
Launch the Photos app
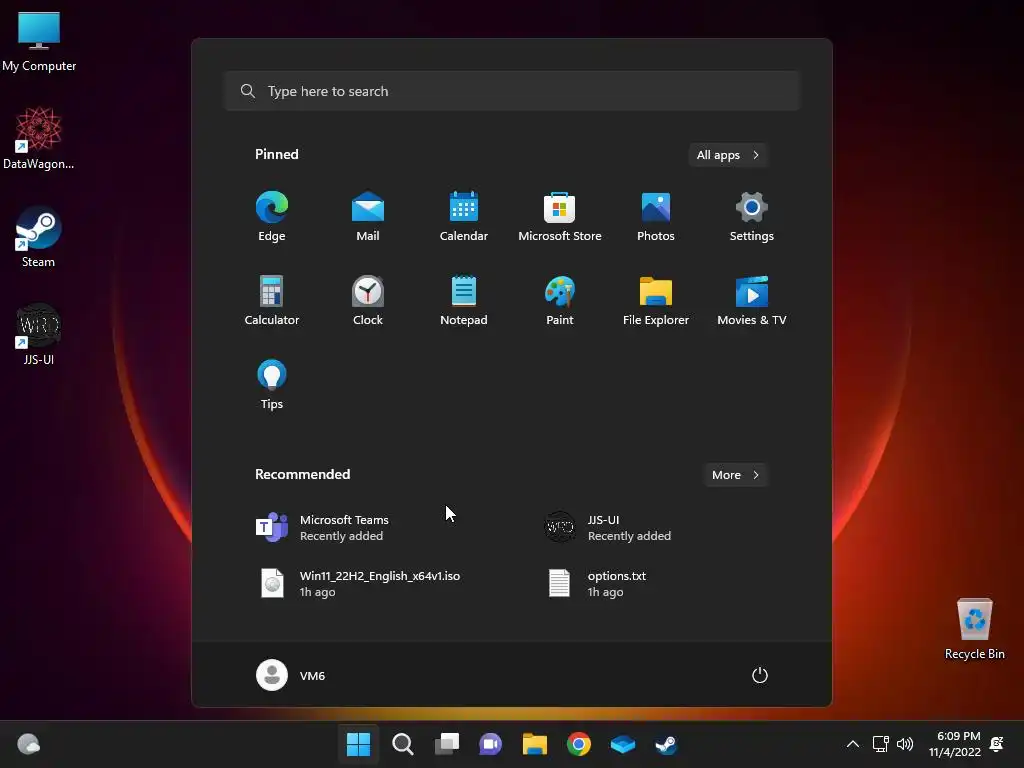656,217
